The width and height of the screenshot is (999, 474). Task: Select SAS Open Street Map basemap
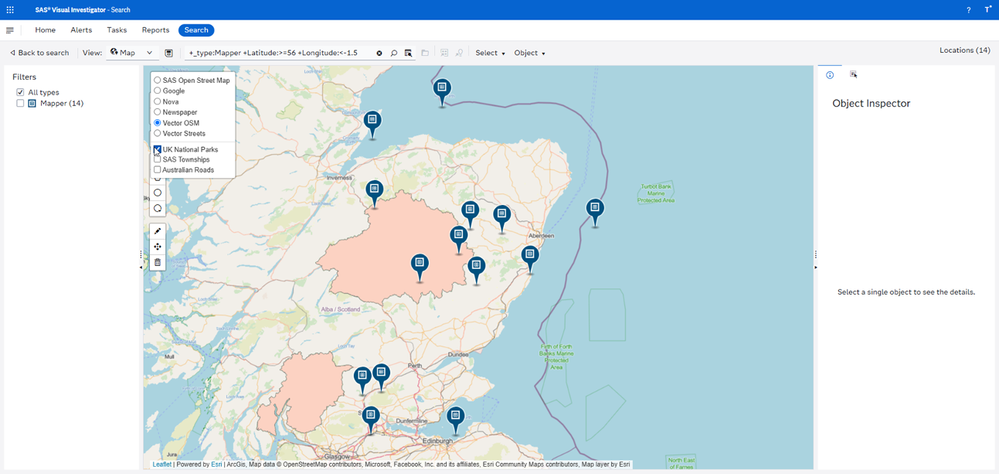(157, 80)
